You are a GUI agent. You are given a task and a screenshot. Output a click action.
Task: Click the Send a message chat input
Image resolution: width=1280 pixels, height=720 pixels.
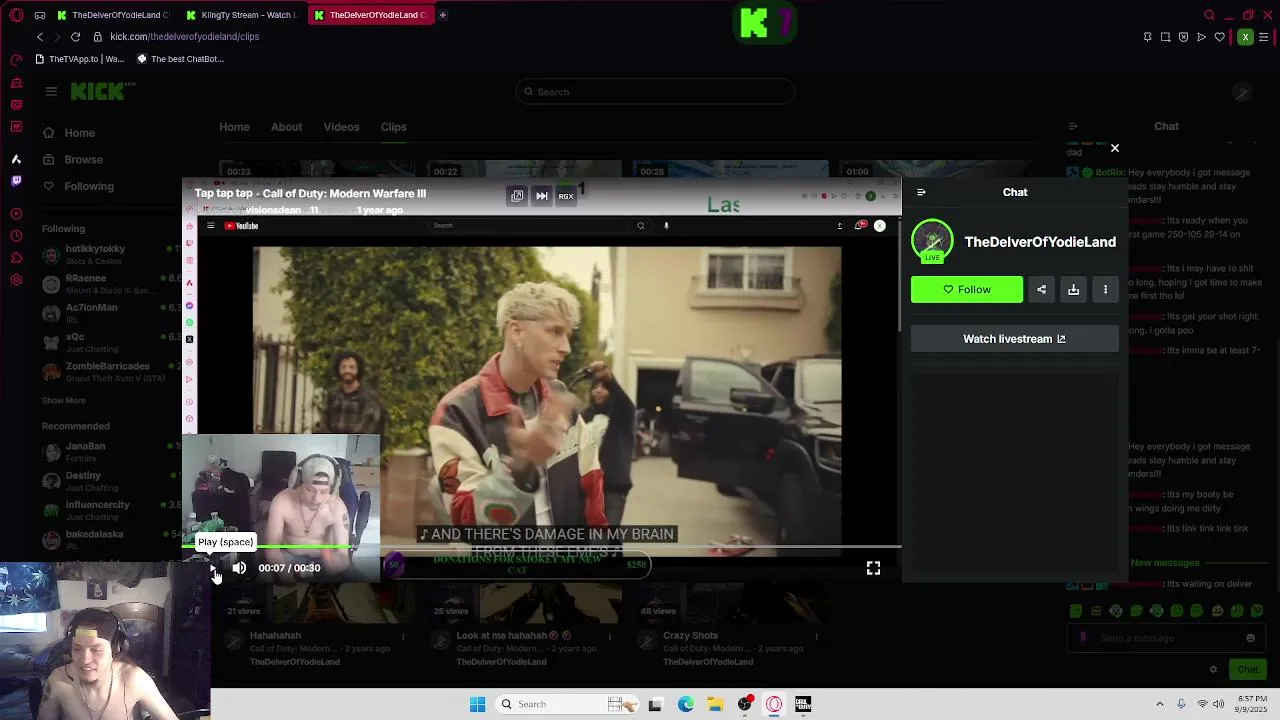tap(1166, 638)
